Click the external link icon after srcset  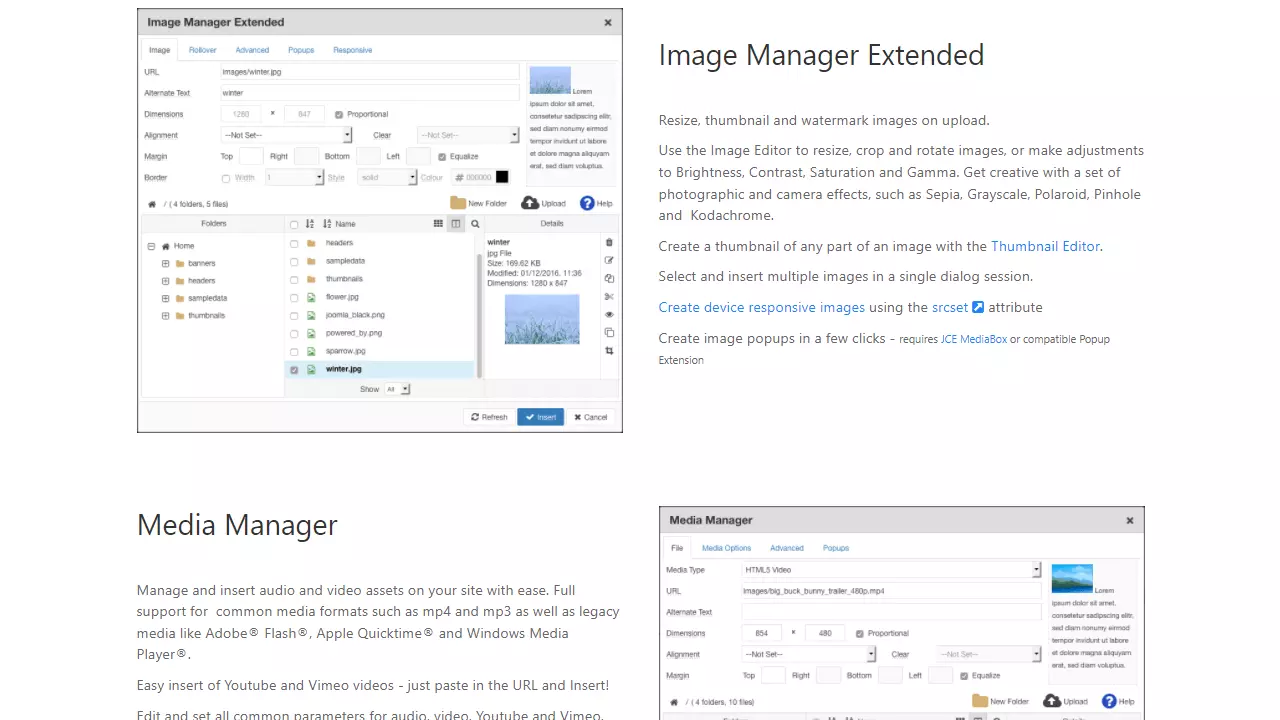point(978,307)
